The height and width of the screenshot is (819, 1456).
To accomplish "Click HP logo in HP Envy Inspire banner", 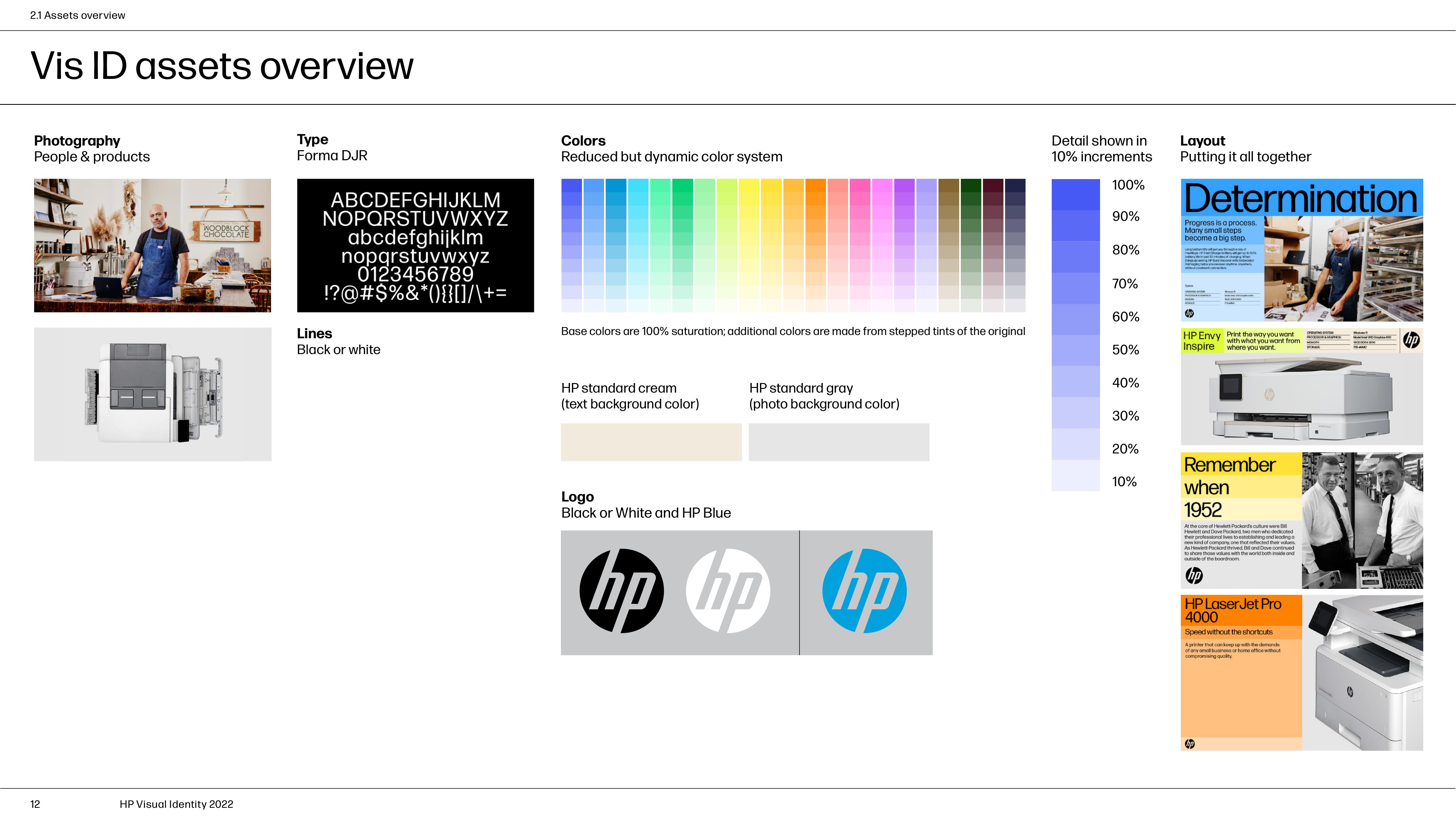I will click(x=1411, y=340).
